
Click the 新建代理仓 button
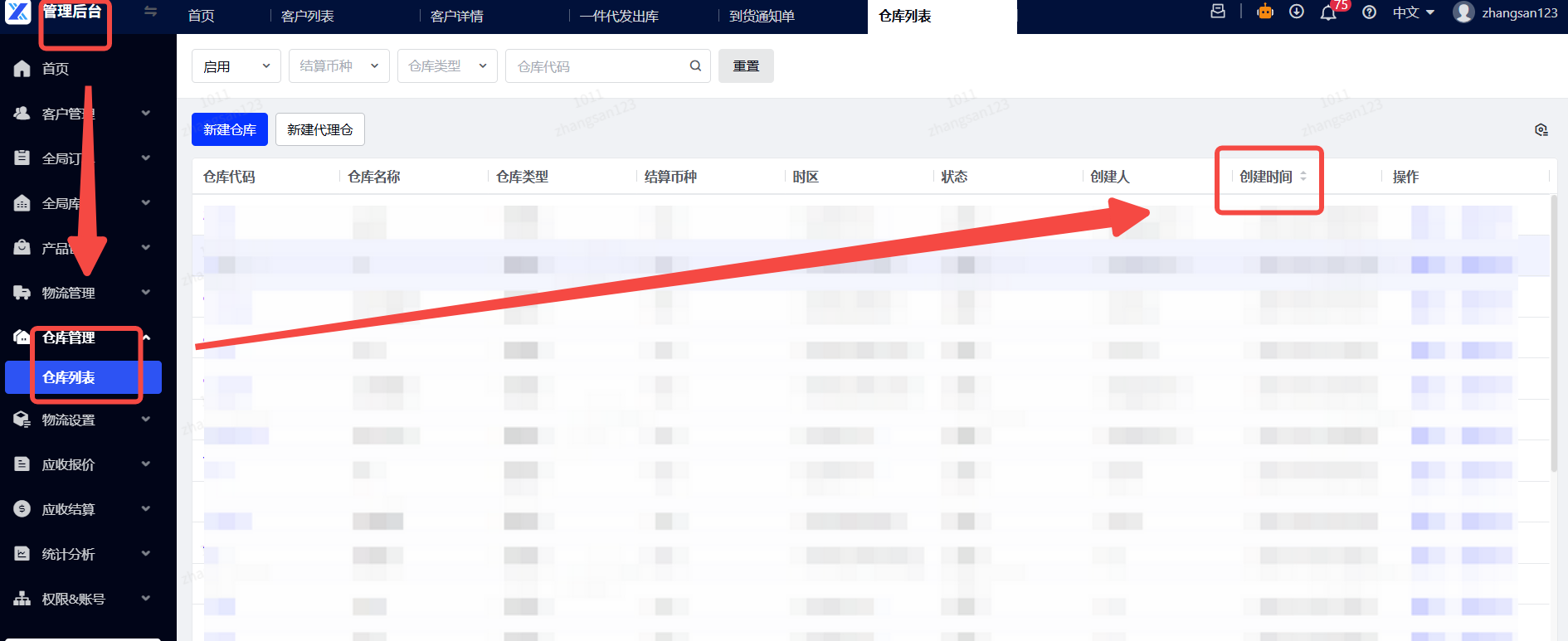(x=320, y=129)
